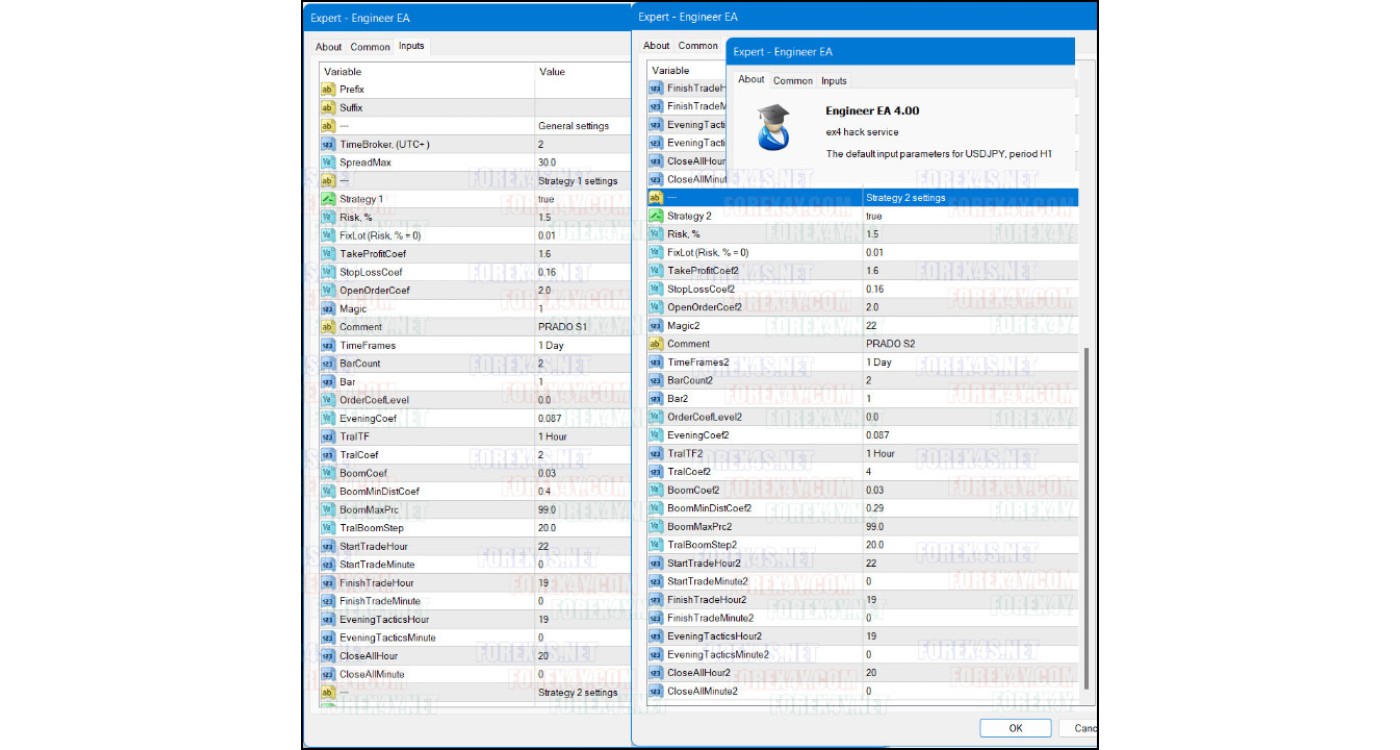Click the PRADO S2 Comment string icon

655,344
